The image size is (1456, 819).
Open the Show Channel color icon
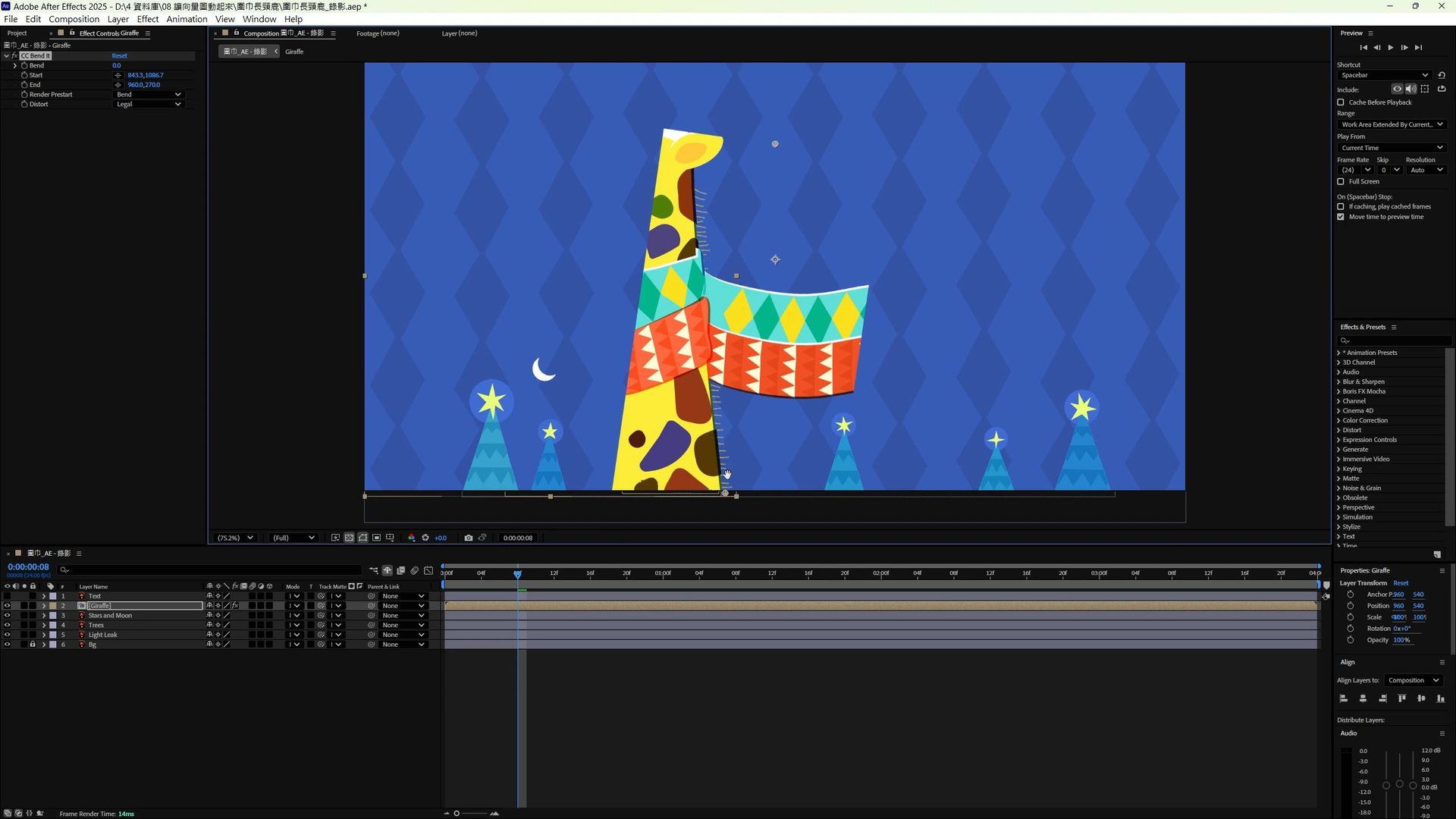click(x=411, y=538)
